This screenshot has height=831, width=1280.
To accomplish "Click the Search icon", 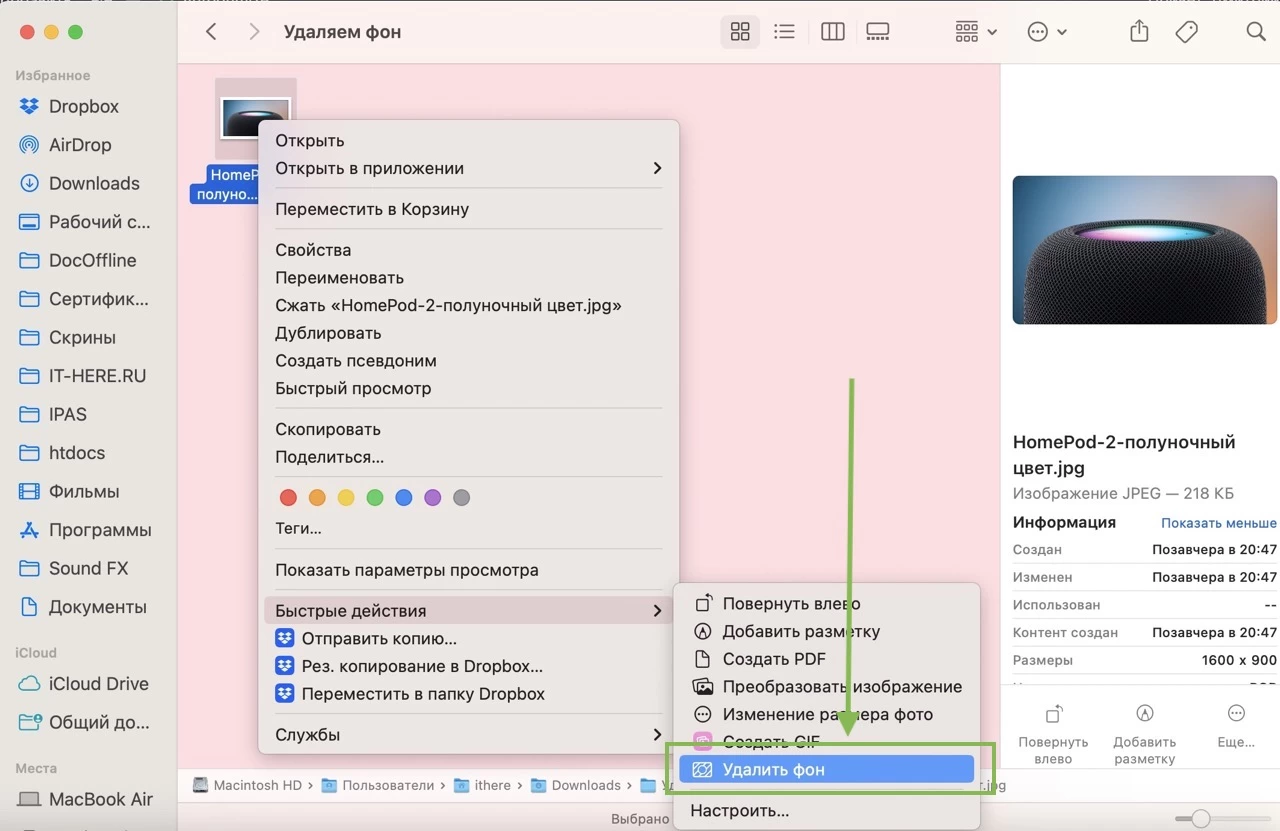I will click(1256, 31).
